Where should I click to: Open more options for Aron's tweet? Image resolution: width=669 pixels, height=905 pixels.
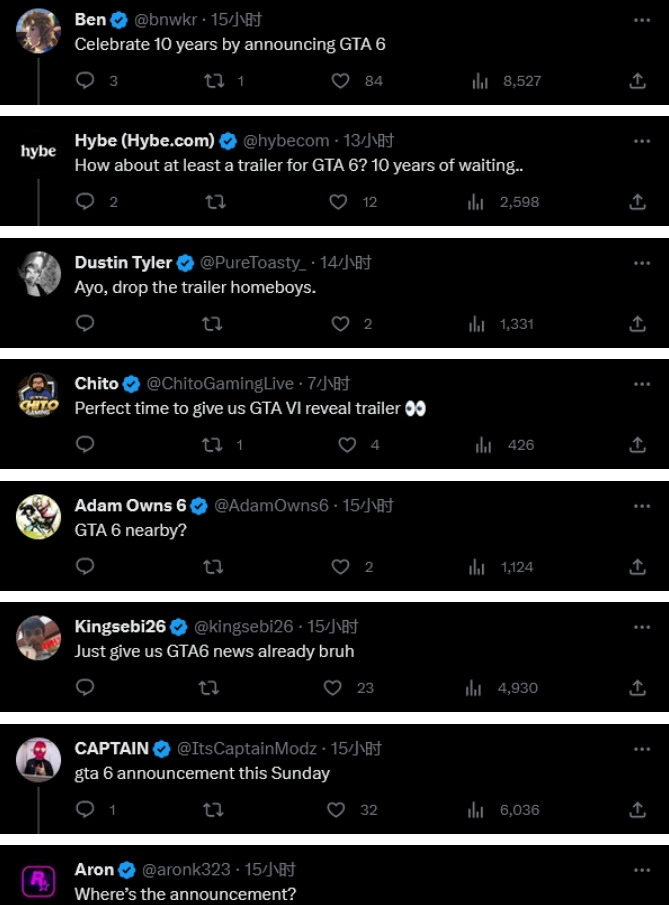click(642, 870)
